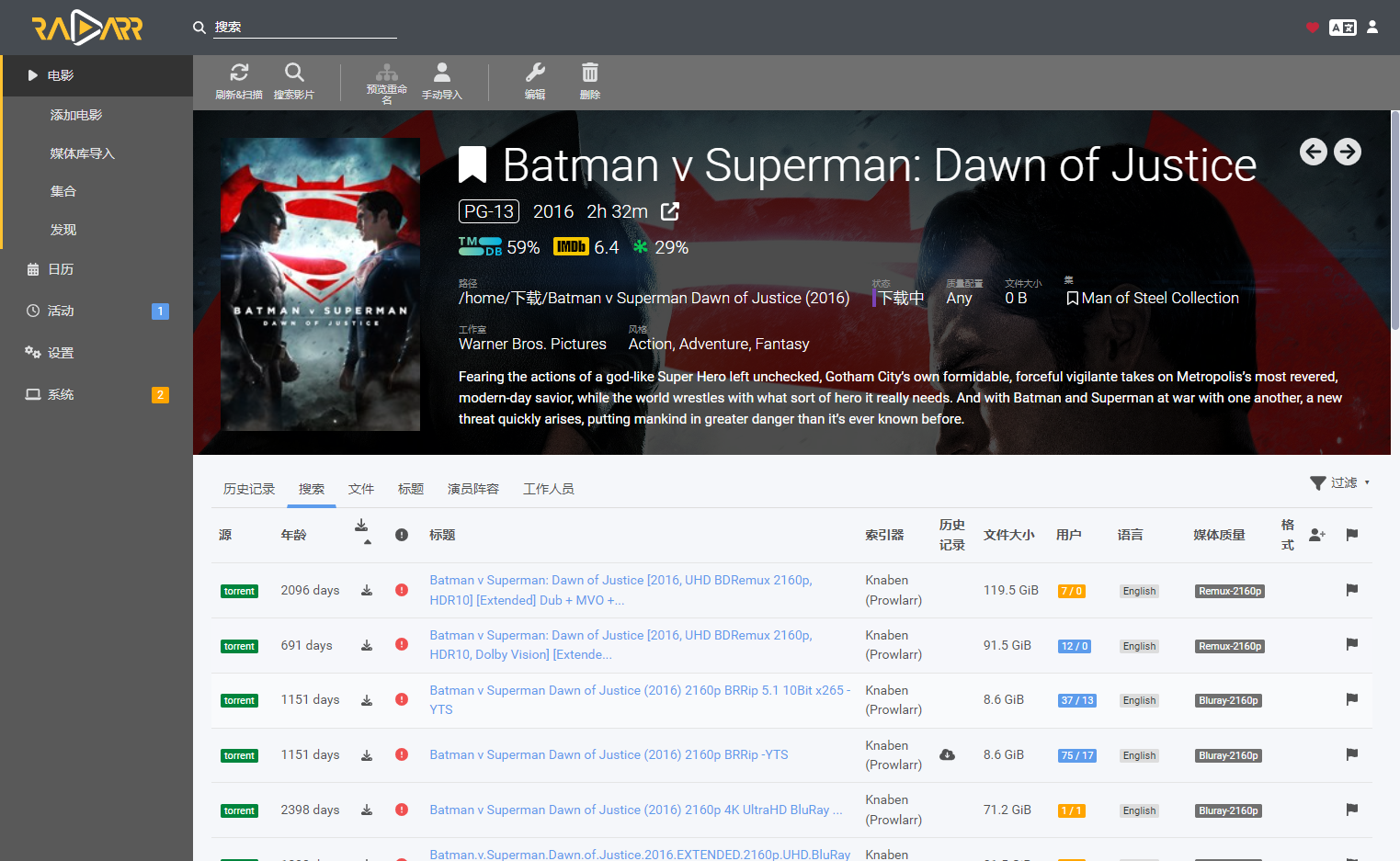The height and width of the screenshot is (861, 1400).
Task: Click the donate heart icon
Action: click(x=1313, y=28)
